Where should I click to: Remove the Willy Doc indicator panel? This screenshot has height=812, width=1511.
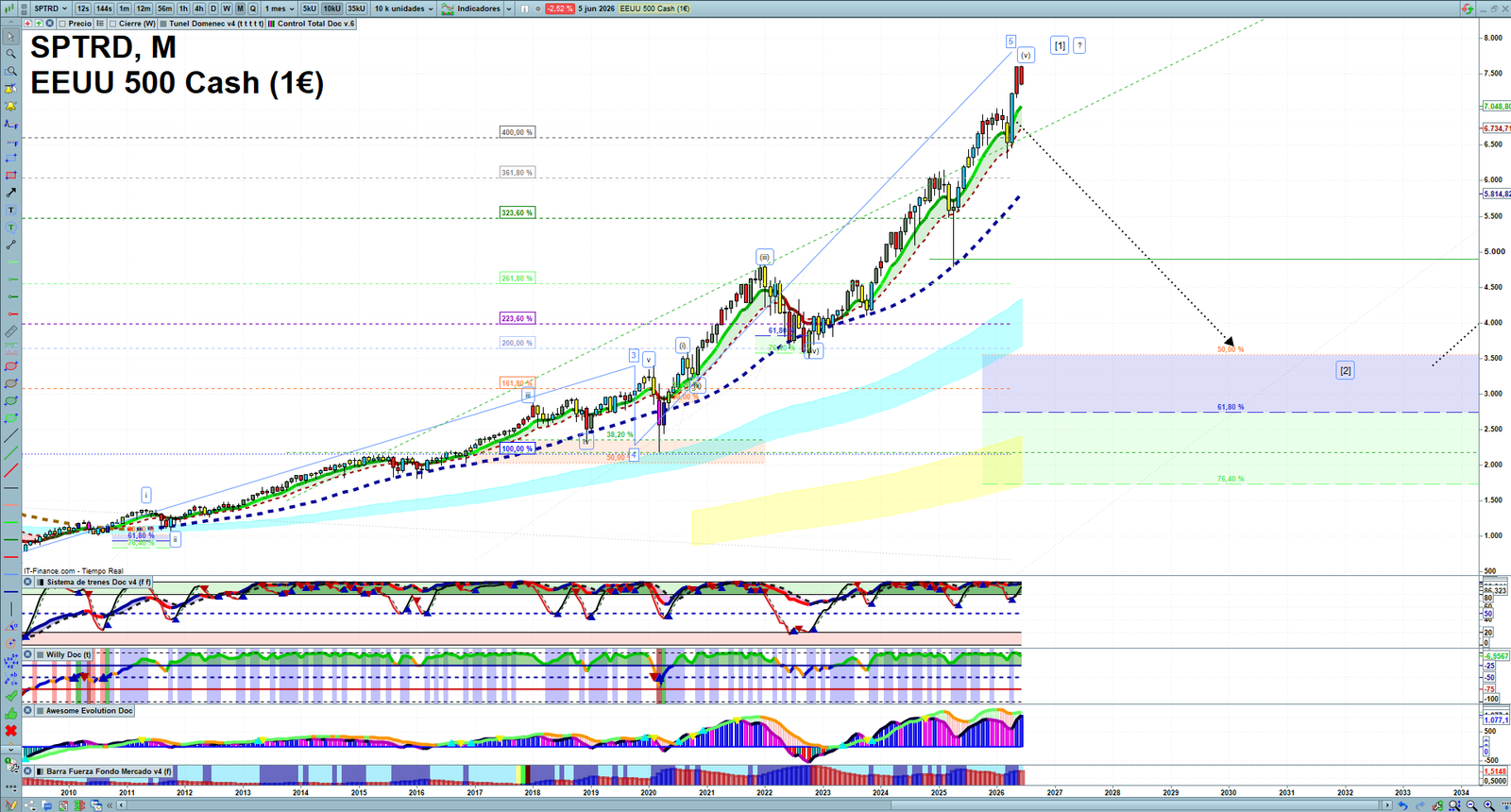pyautogui.click(x=28, y=654)
